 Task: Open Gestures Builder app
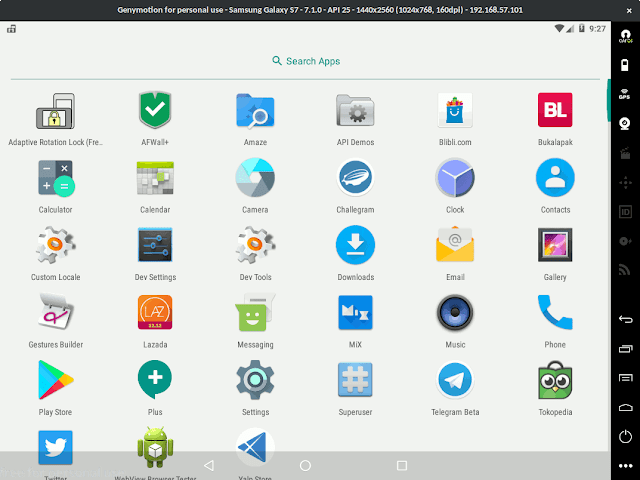point(55,312)
